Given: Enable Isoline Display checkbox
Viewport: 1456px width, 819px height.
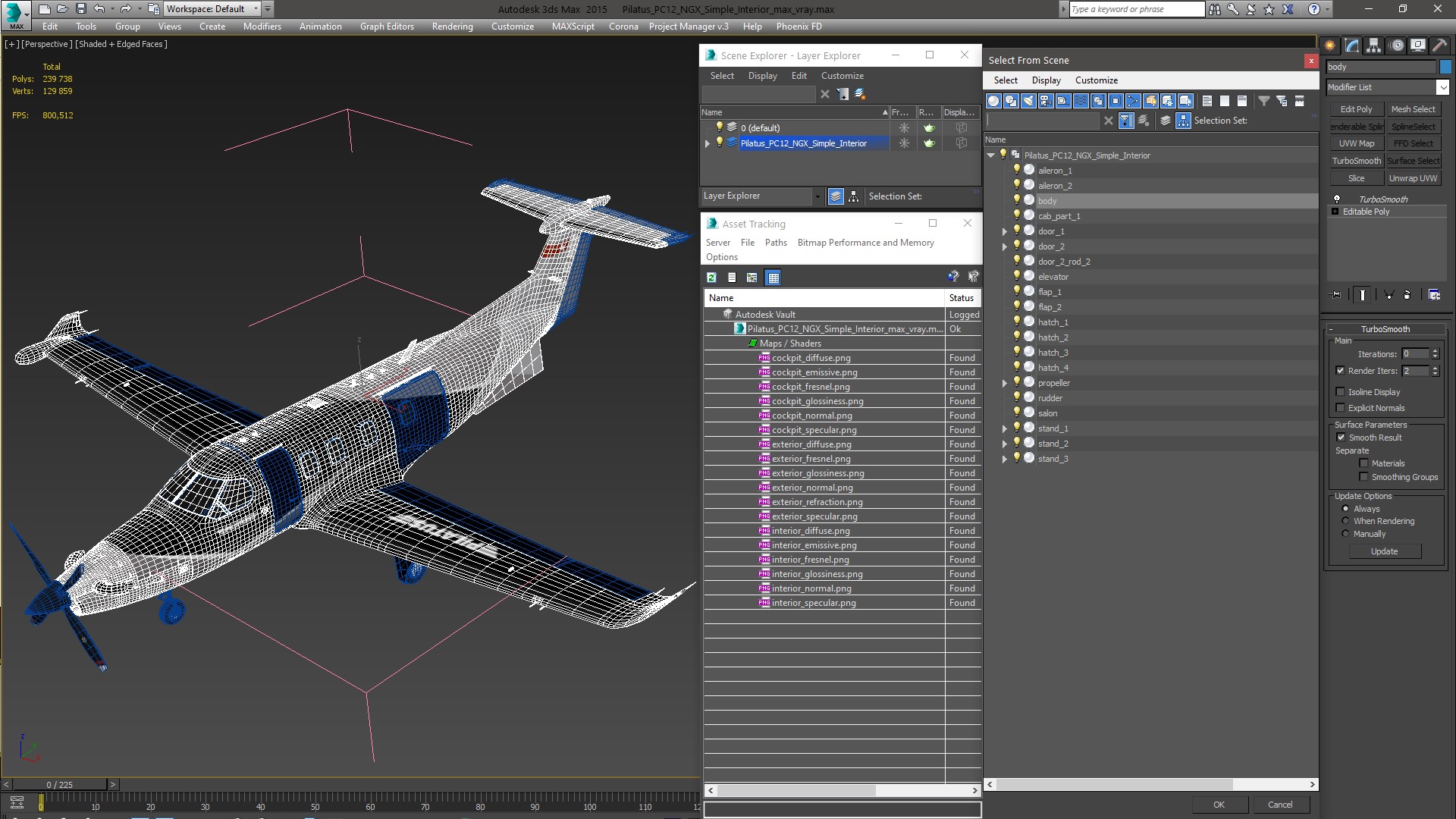Looking at the screenshot, I should [x=1340, y=392].
